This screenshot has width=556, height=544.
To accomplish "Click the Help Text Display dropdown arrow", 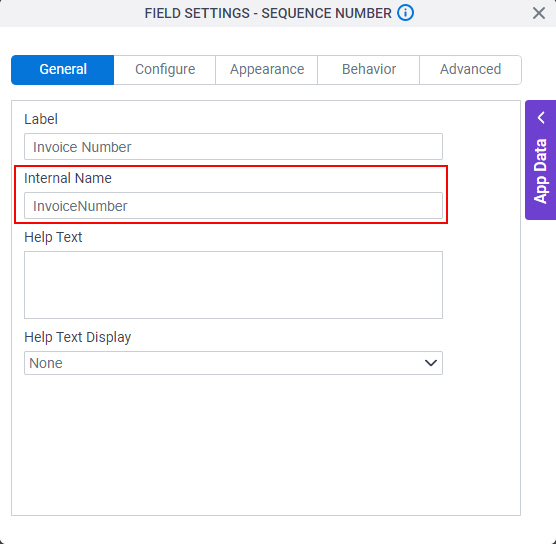I will tap(430, 363).
